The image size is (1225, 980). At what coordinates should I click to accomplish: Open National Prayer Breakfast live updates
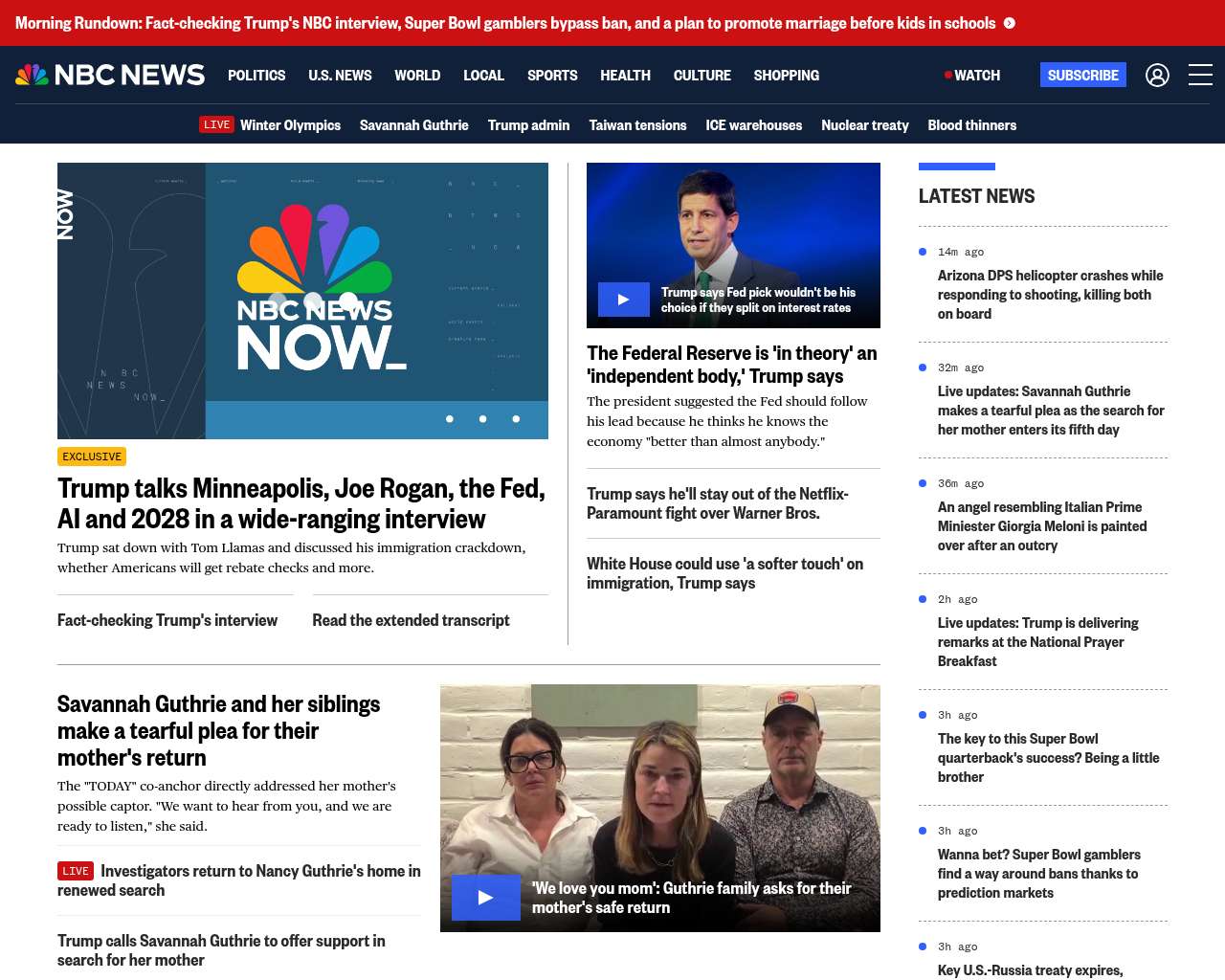click(x=1038, y=642)
